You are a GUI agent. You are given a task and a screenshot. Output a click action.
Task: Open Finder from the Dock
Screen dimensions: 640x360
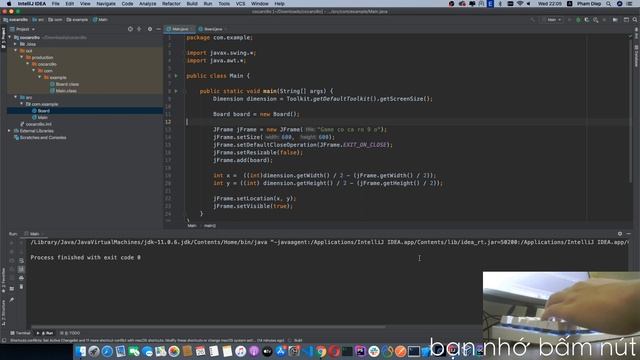[81, 351]
